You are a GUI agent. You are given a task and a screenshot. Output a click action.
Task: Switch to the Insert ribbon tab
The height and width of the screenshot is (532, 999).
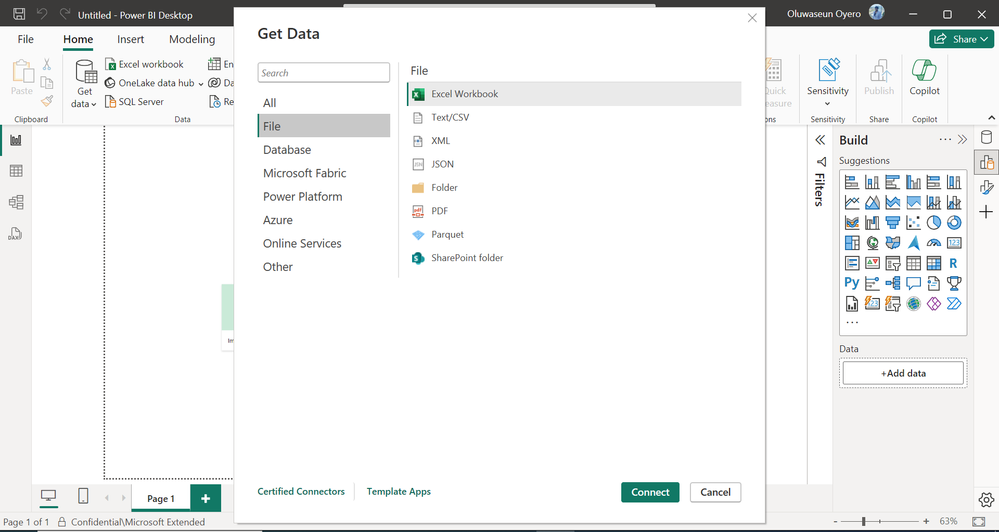(x=131, y=39)
